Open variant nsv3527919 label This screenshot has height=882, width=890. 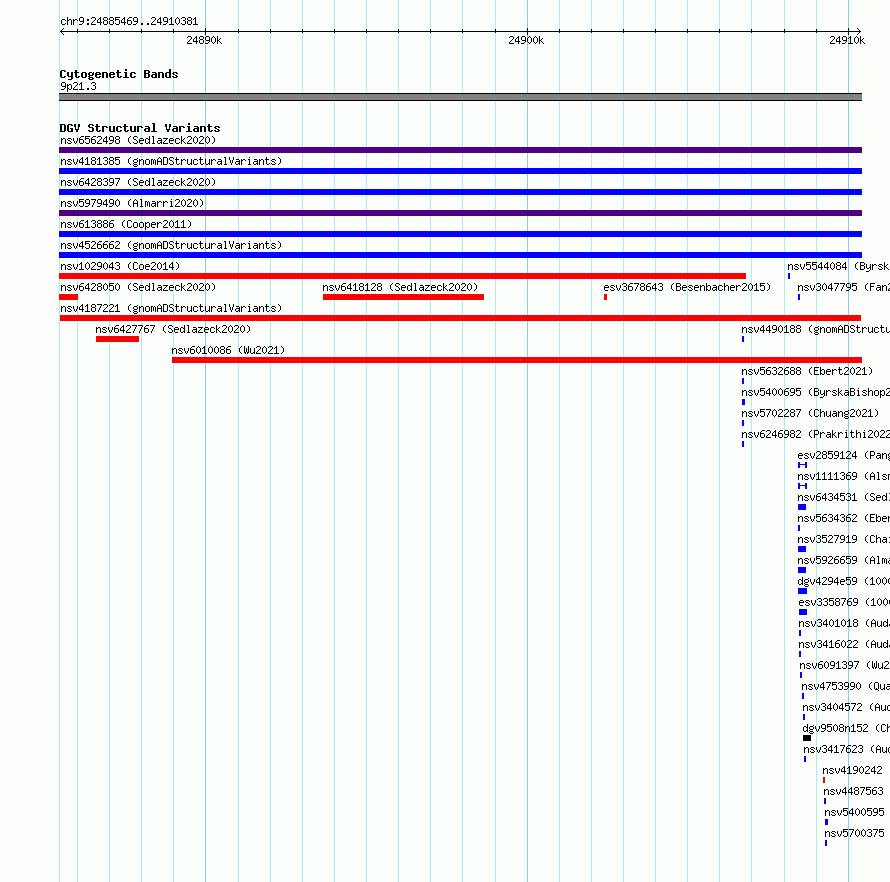843,539
